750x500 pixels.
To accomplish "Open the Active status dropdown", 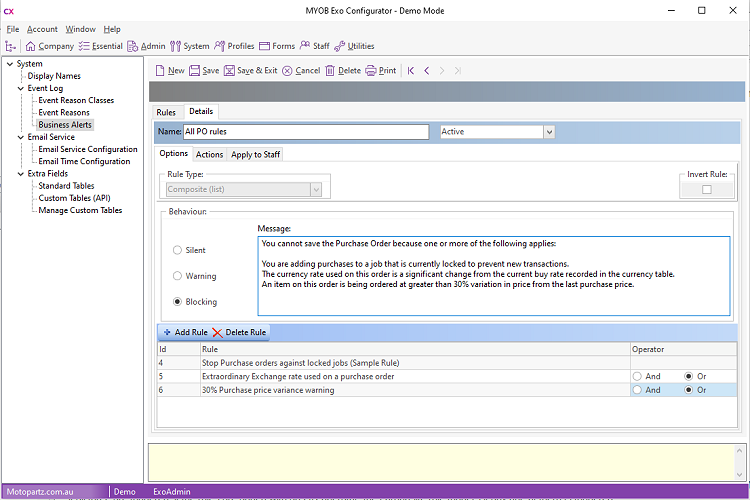I will 549,132.
